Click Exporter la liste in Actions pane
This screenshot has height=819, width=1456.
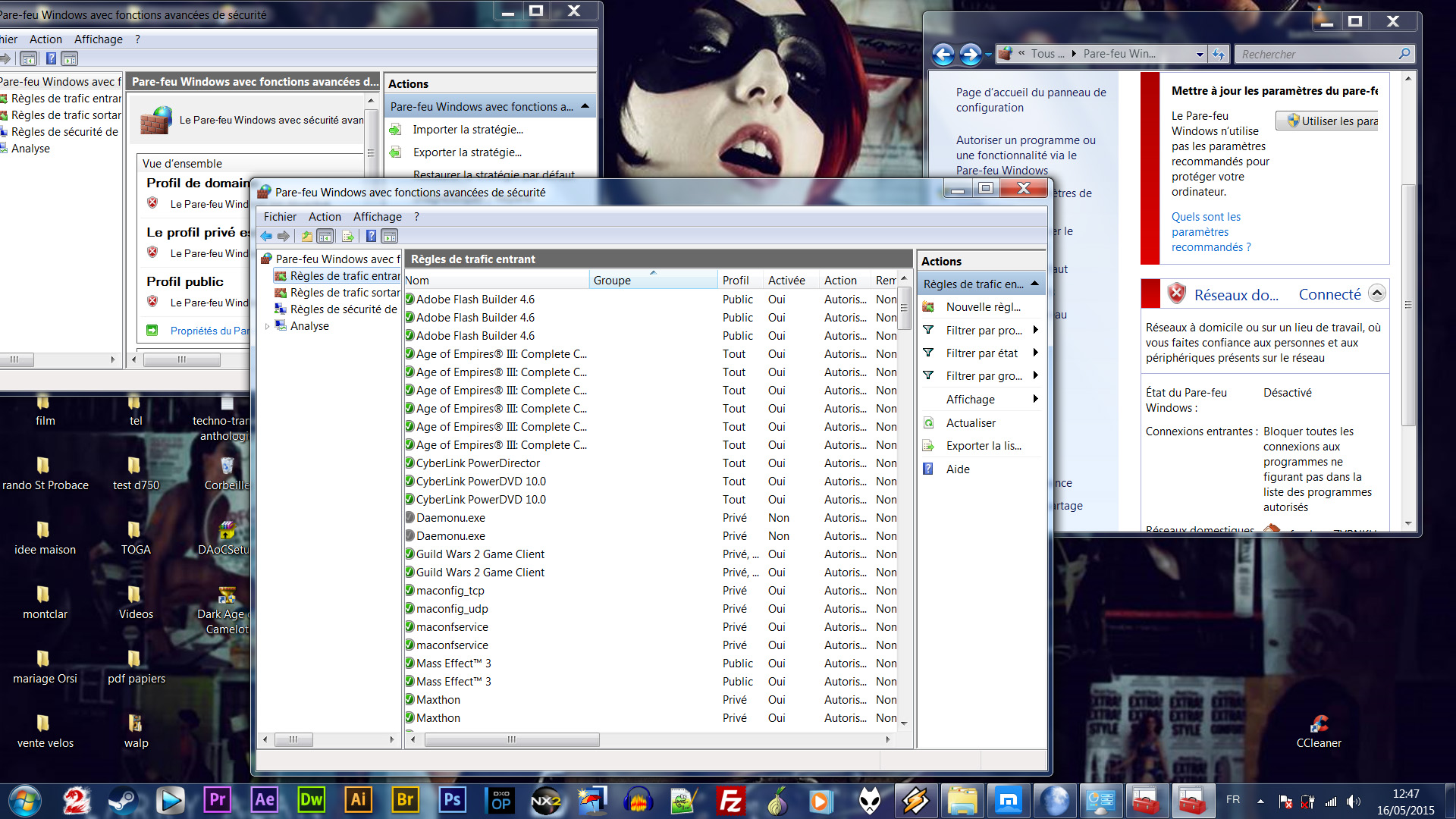983,446
